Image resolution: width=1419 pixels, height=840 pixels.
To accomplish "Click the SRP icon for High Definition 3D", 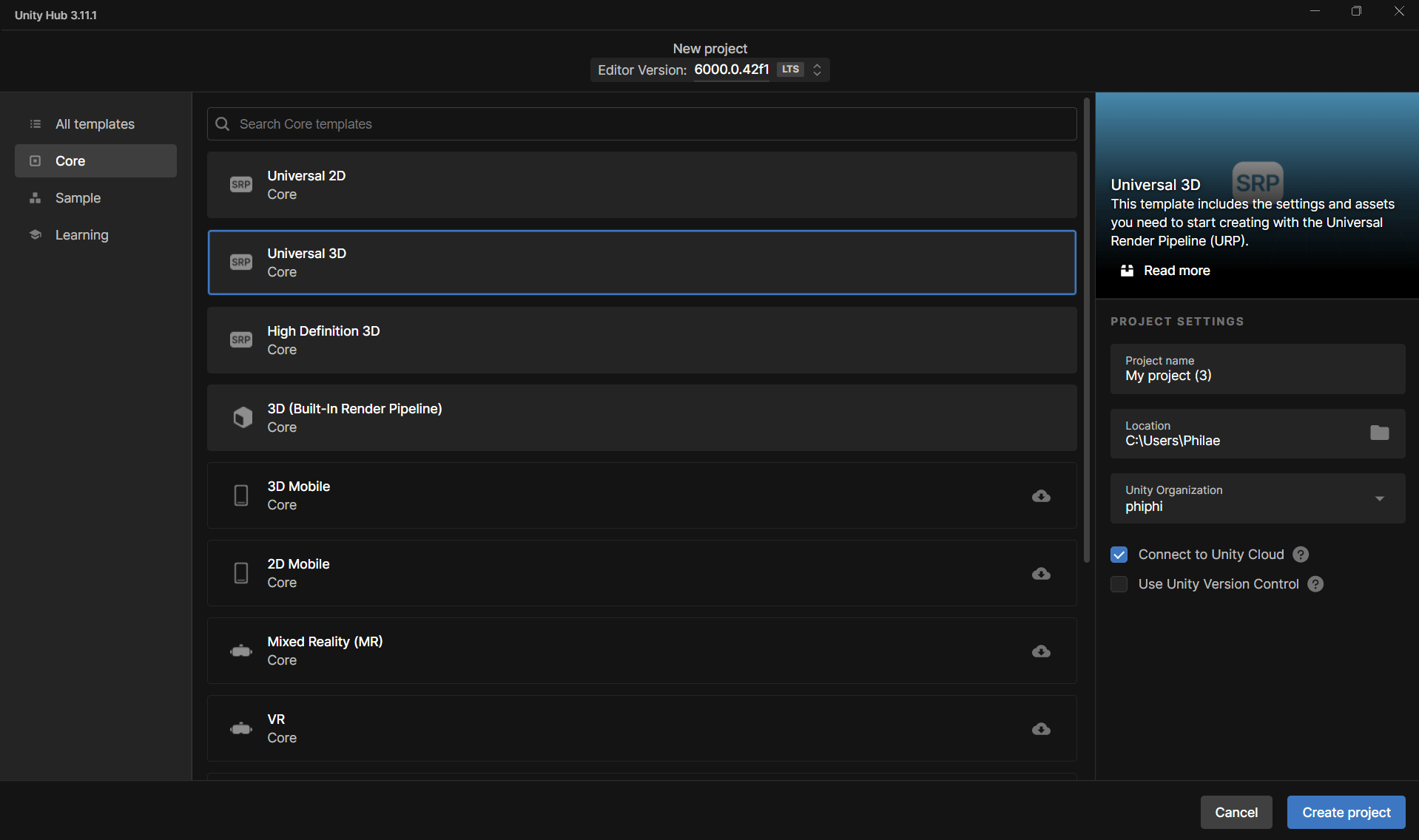I will pos(241,340).
